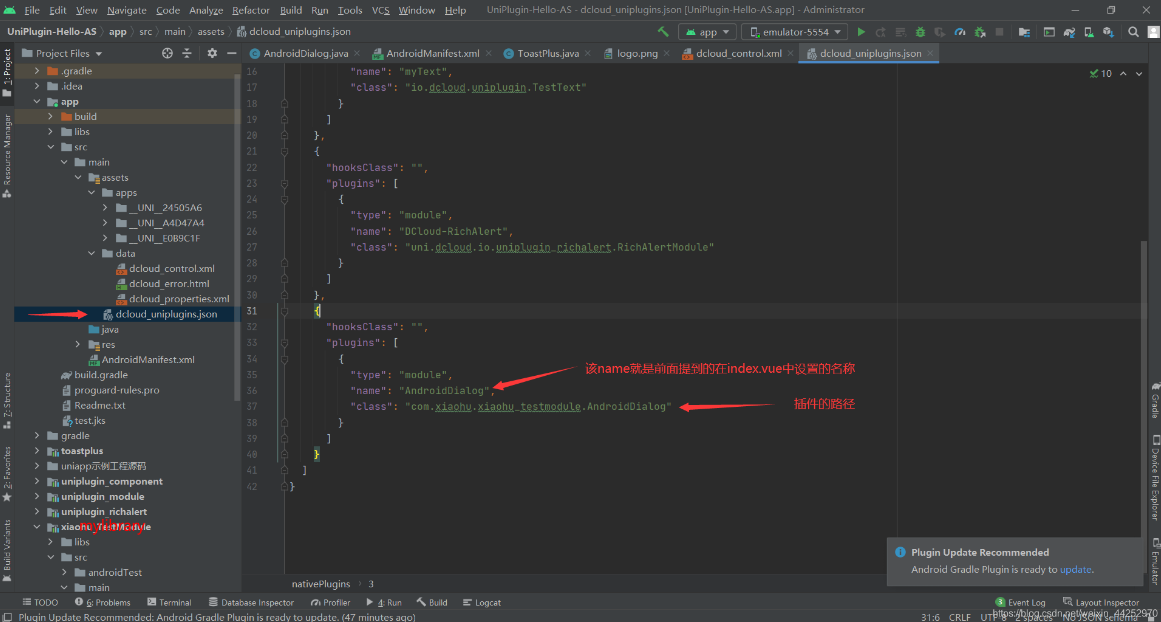The image size is (1161, 622).
Task: Open the AVD Manager icon
Action: click(x=1089, y=32)
